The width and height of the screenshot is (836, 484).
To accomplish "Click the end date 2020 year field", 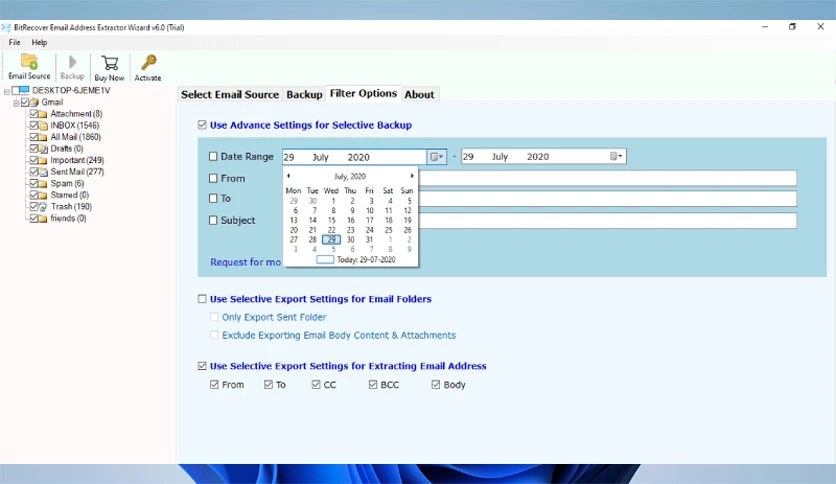I will 537,156.
